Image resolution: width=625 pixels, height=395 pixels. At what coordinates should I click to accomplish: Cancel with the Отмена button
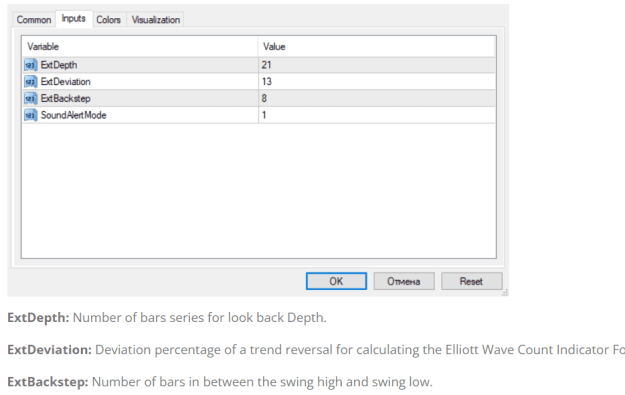pyautogui.click(x=404, y=281)
